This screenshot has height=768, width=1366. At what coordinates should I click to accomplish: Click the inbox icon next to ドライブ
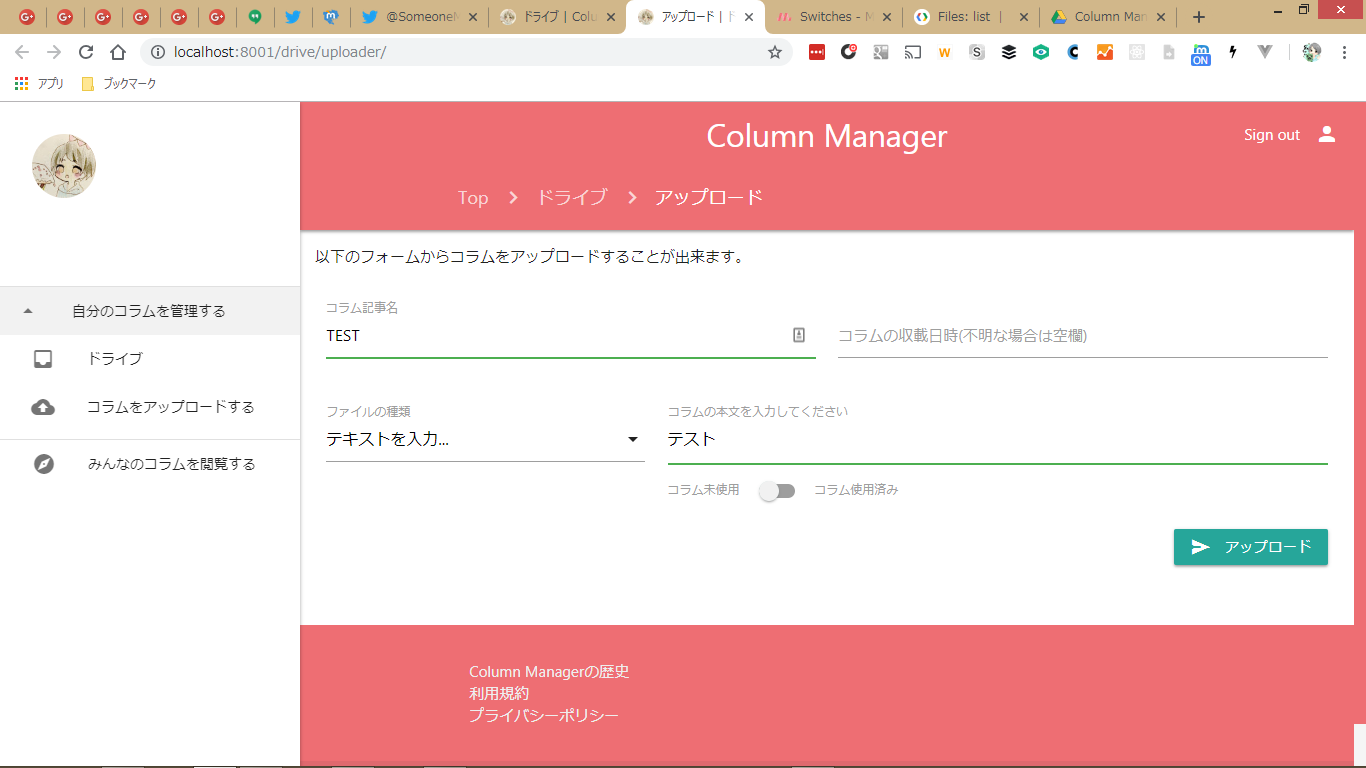pos(43,359)
